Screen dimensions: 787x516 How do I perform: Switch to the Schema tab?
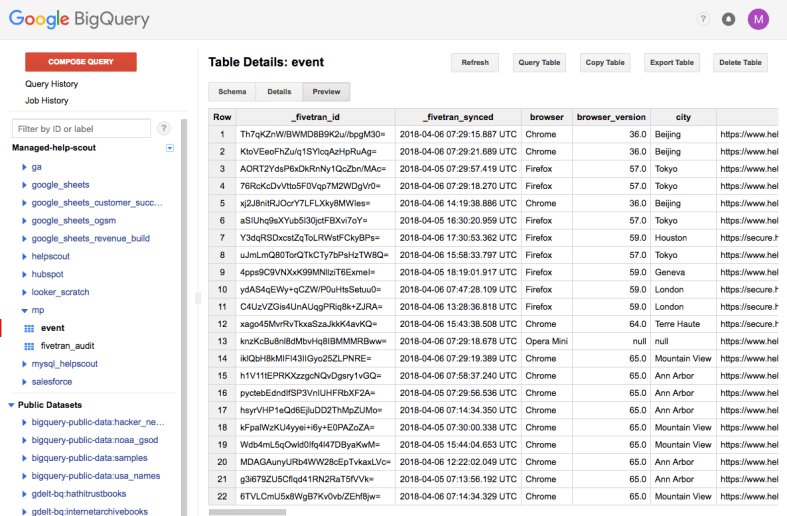232,91
